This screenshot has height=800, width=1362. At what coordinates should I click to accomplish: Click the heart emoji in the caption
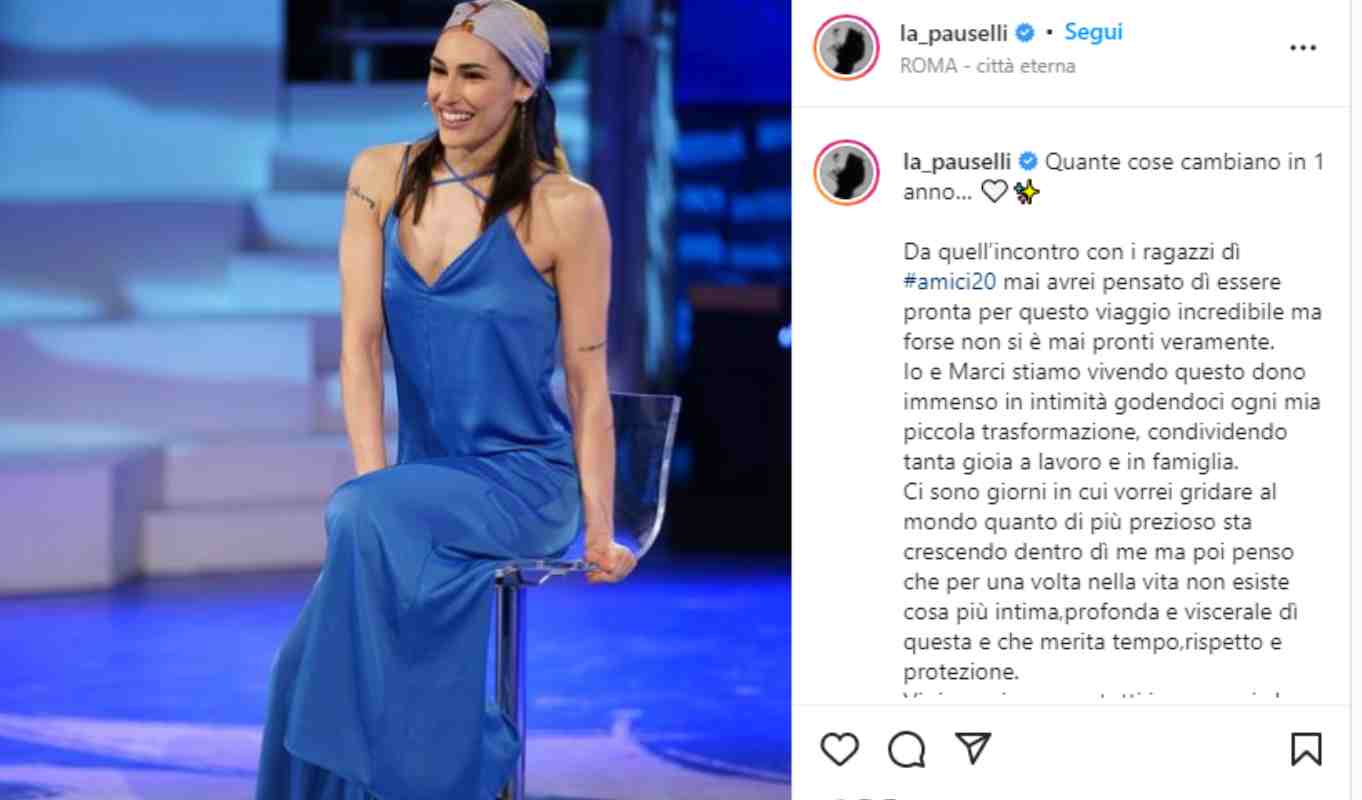[x=994, y=192]
